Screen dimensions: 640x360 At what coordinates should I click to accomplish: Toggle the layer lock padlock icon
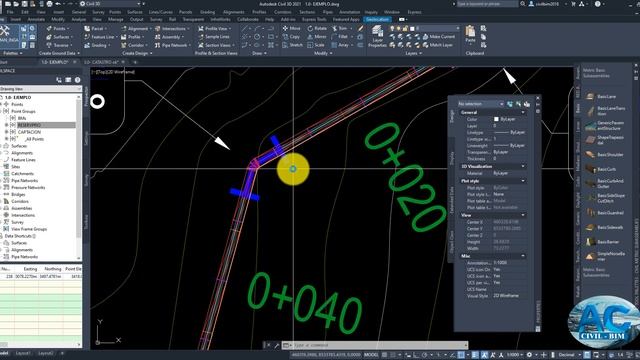point(405,29)
